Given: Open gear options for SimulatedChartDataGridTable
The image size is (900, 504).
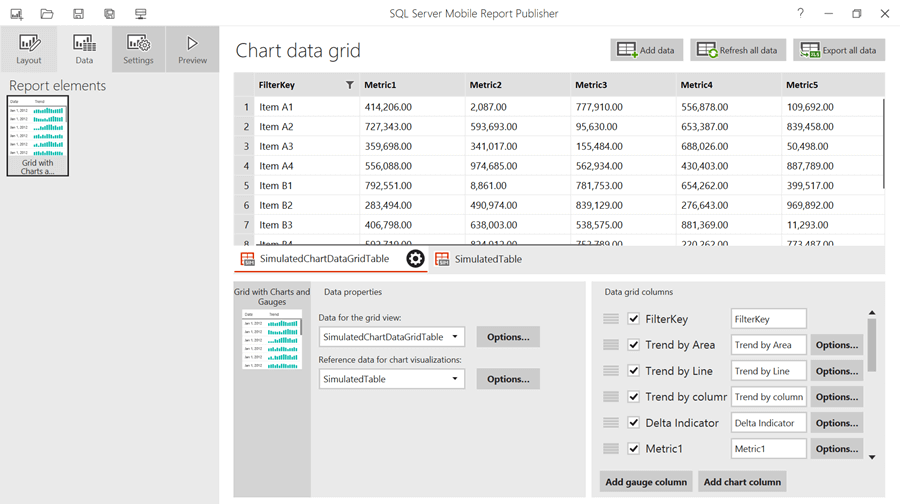Looking at the screenshot, I should point(415,259).
